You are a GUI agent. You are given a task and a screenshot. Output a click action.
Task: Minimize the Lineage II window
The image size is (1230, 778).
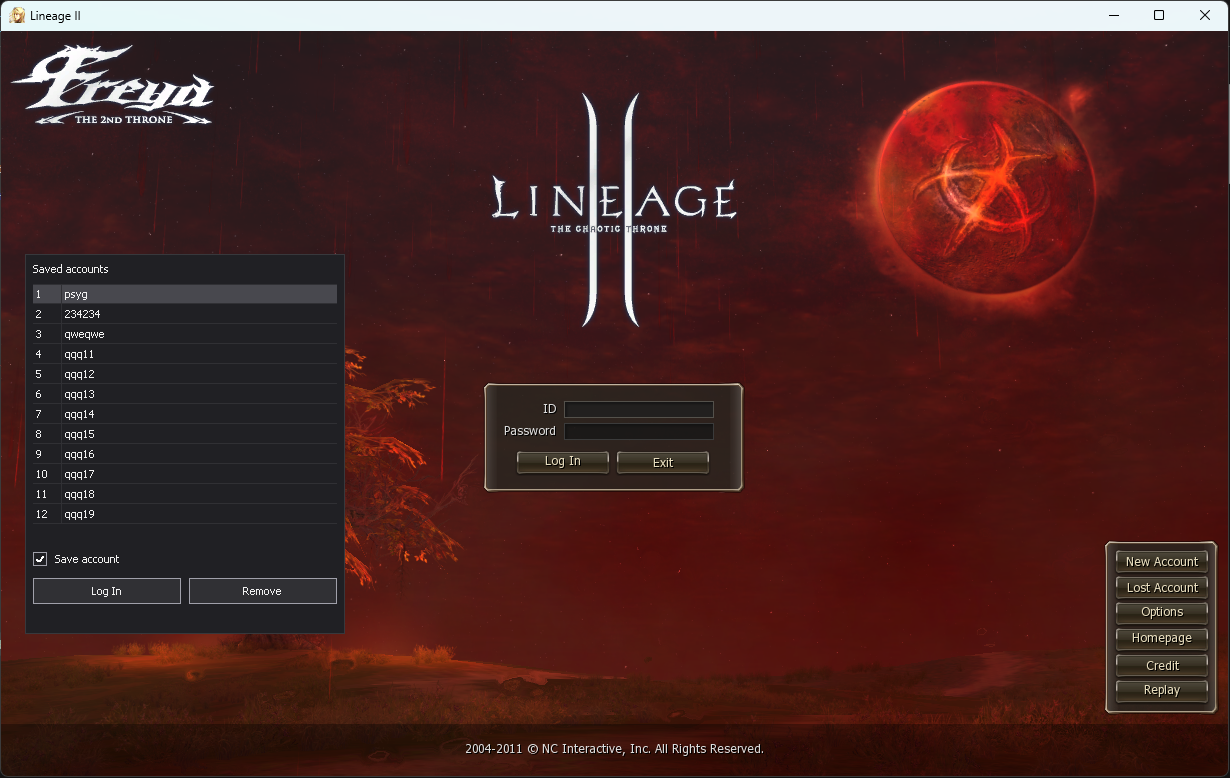click(x=1113, y=15)
